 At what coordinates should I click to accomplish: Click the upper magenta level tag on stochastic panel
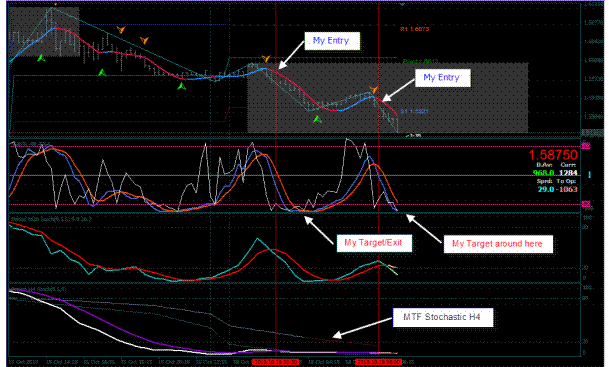pos(586,146)
